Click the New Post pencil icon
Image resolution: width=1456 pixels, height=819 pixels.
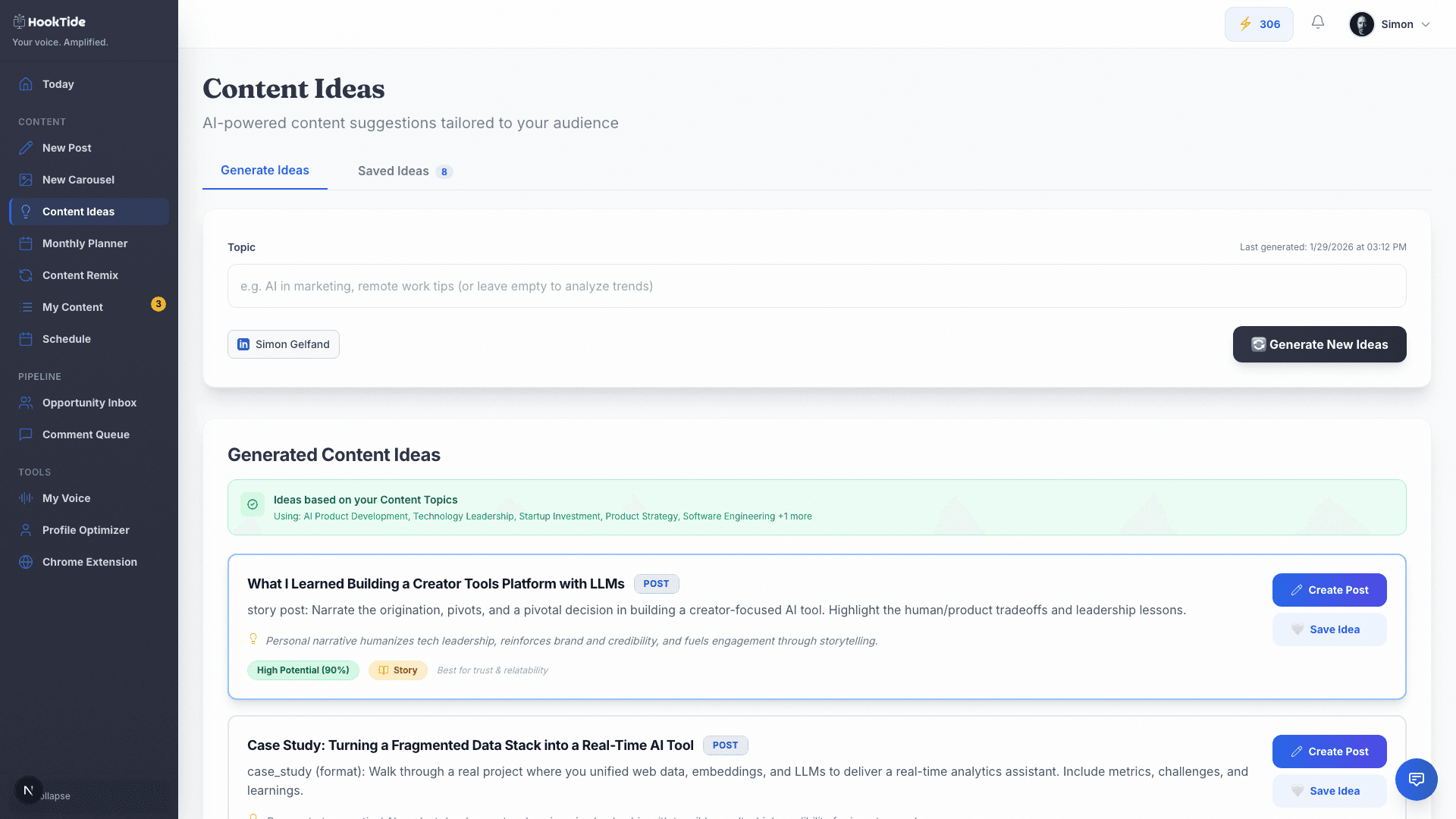point(26,148)
